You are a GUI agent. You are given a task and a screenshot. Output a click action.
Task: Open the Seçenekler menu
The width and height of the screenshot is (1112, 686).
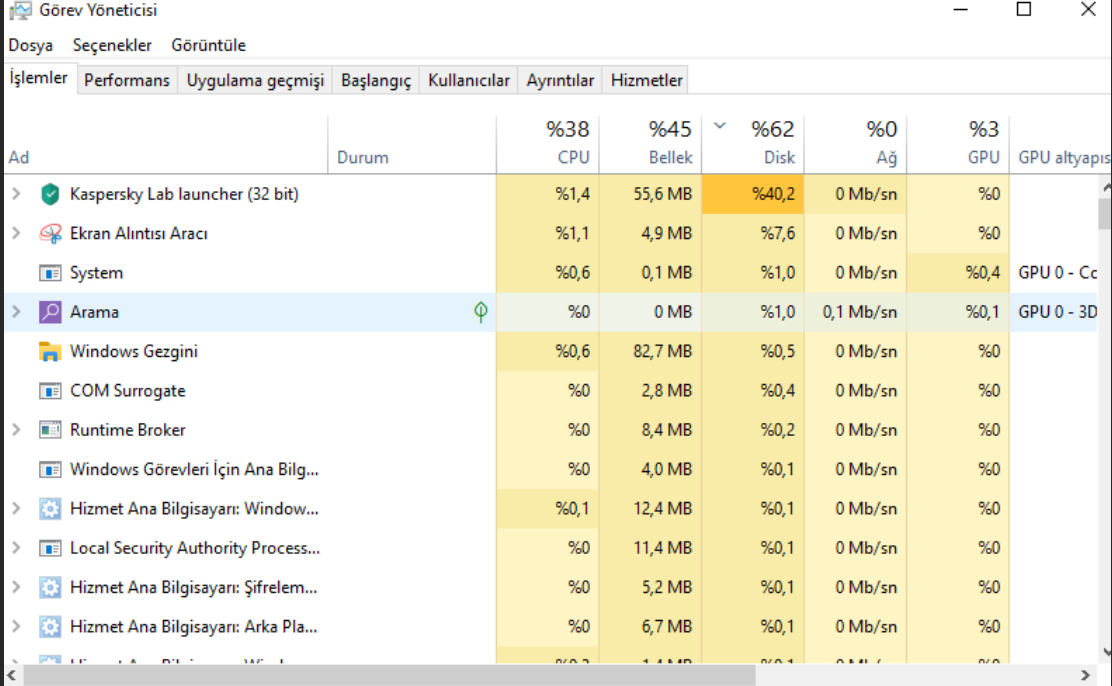[x=112, y=45]
